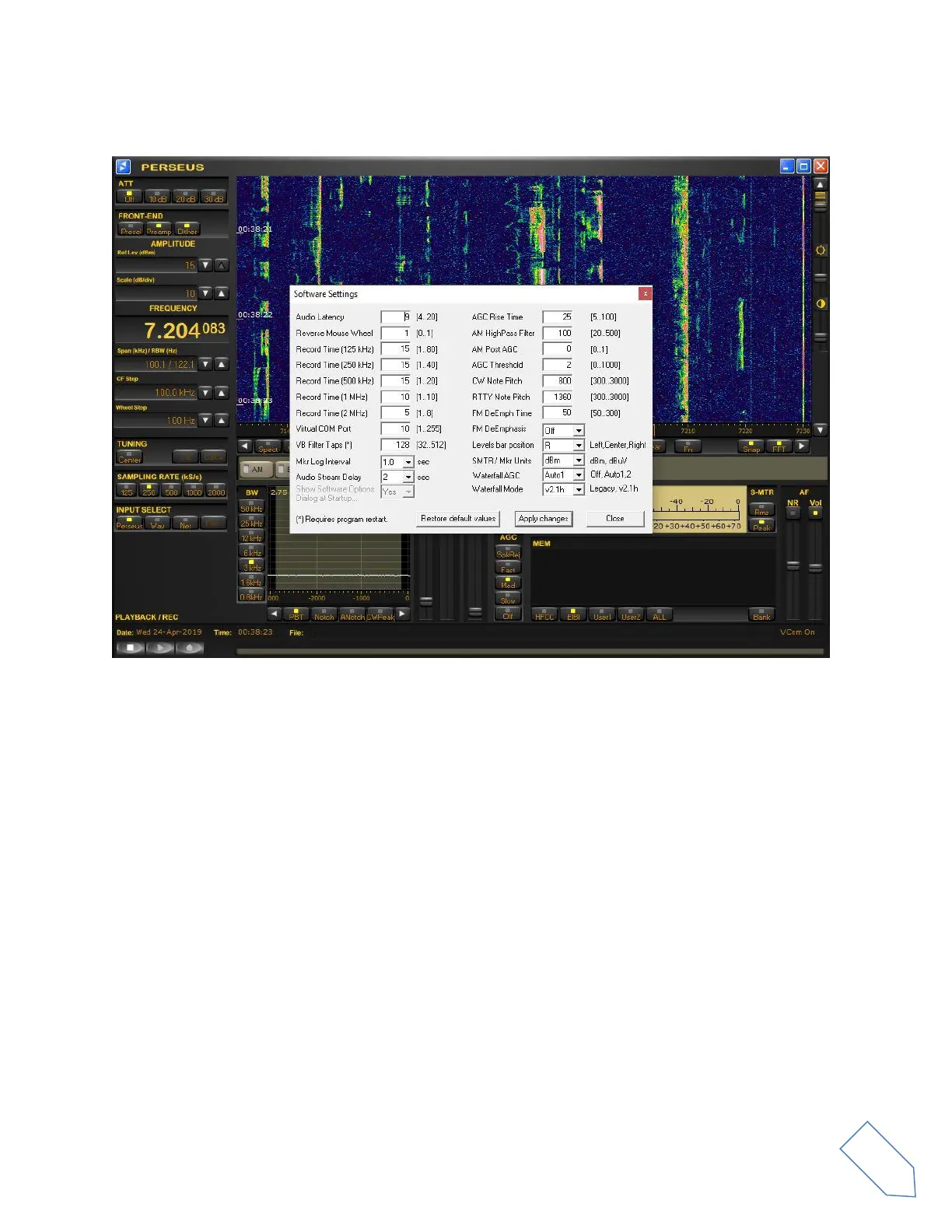This screenshot has width=952, height=1232.
Task: Select Wav input source
Action: tap(158, 523)
